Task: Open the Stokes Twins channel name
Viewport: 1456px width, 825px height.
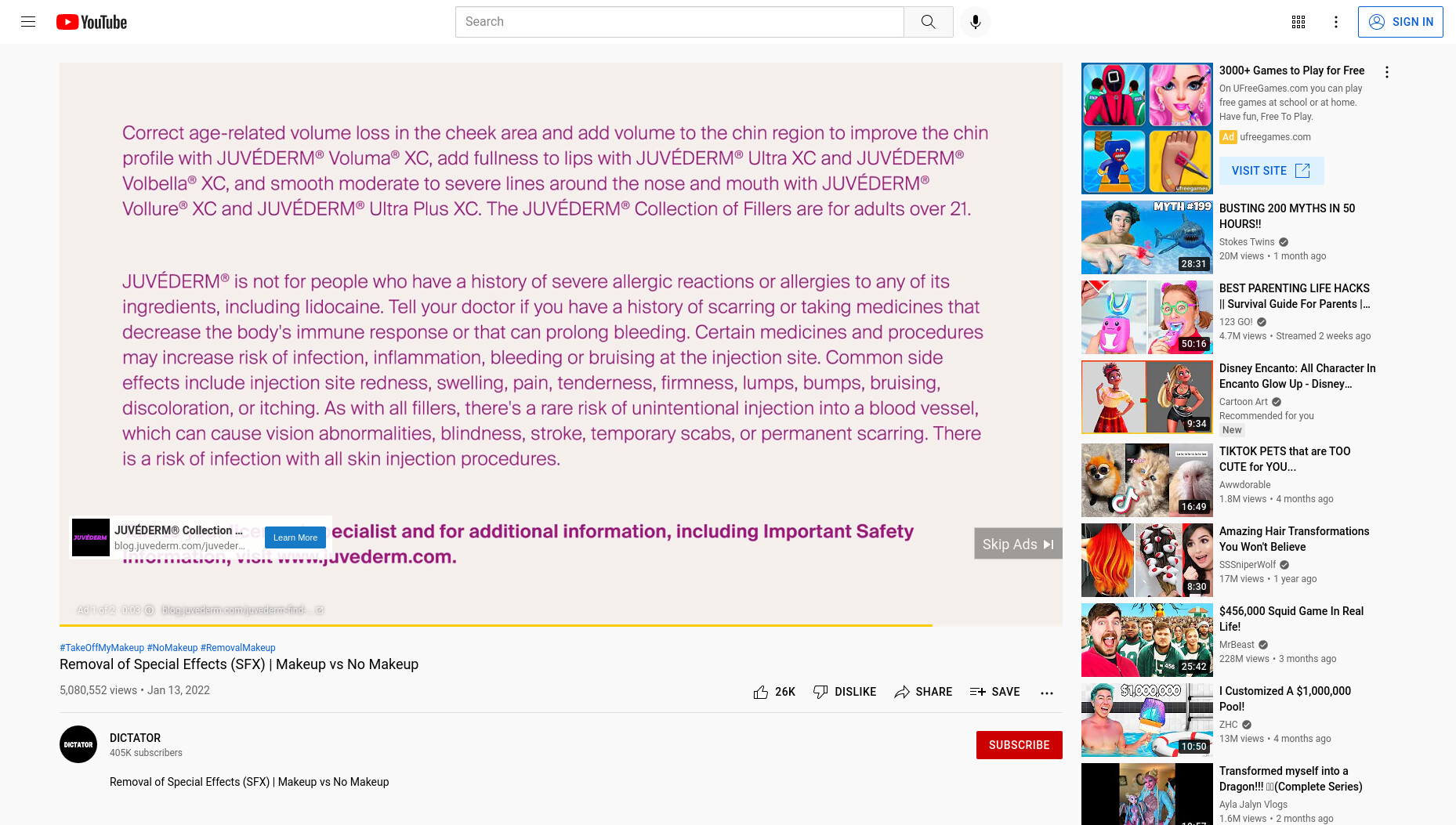Action: click(1247, 242)
